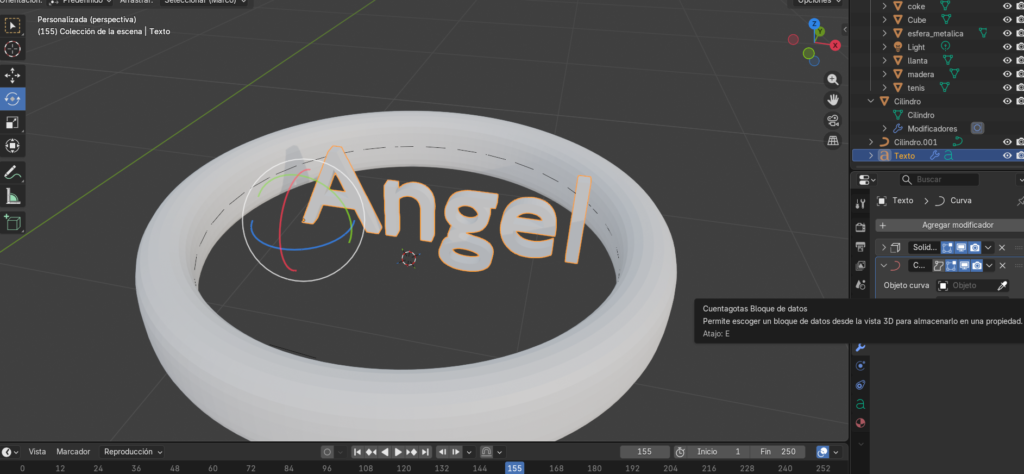1024x474 pixels.
Task: Play animation forward
Action: 398,452
